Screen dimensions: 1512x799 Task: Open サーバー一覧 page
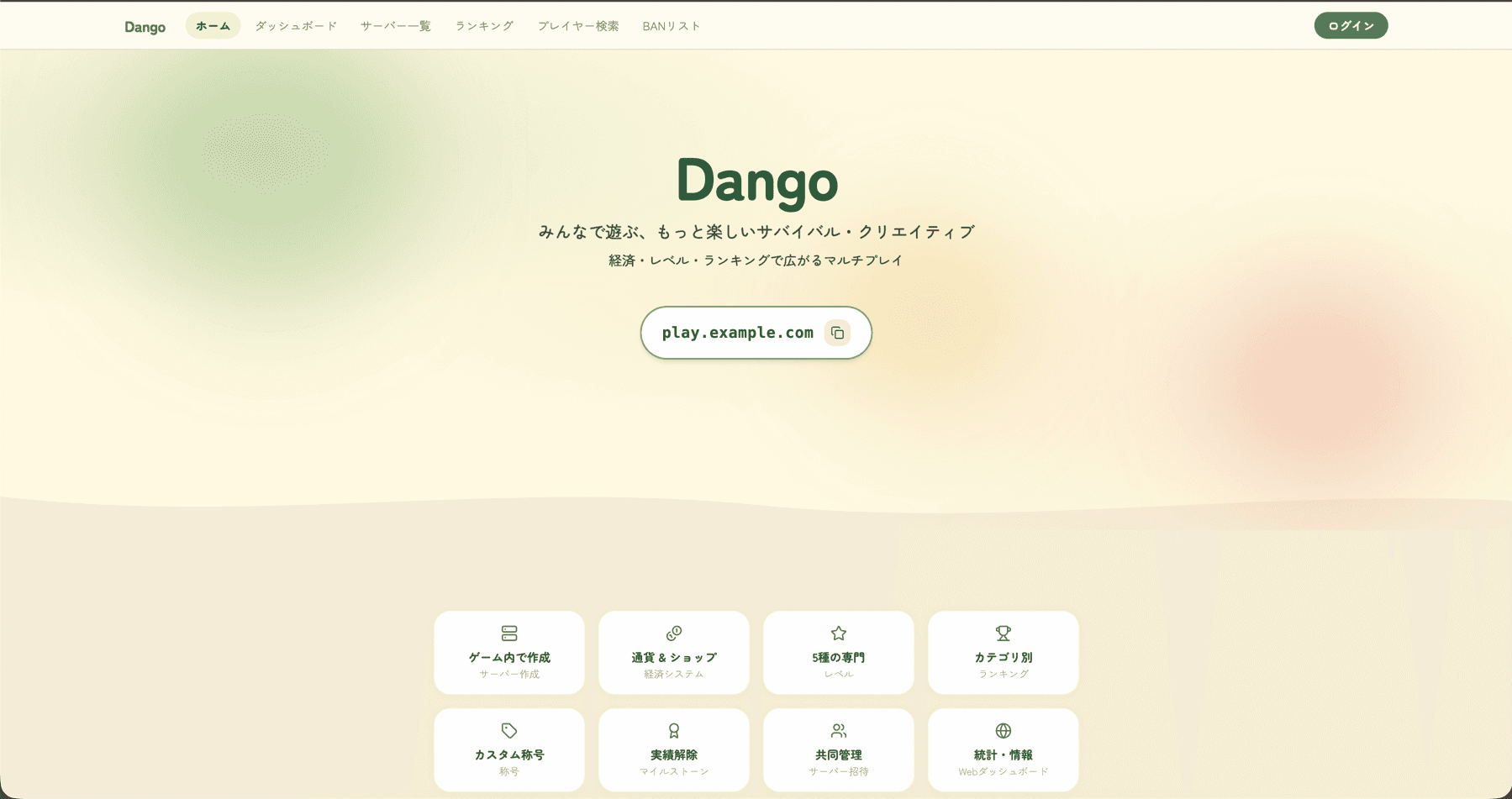click(x=396, y=26)
